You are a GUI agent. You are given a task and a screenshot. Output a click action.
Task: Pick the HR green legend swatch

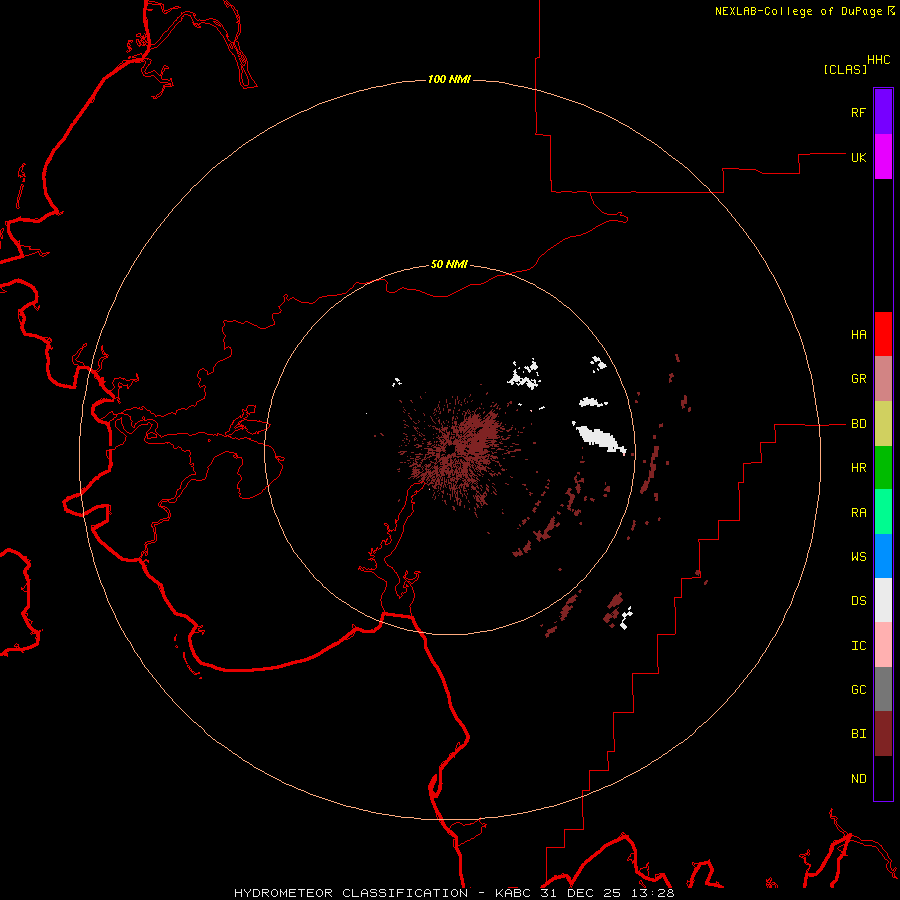coord(883,468)
